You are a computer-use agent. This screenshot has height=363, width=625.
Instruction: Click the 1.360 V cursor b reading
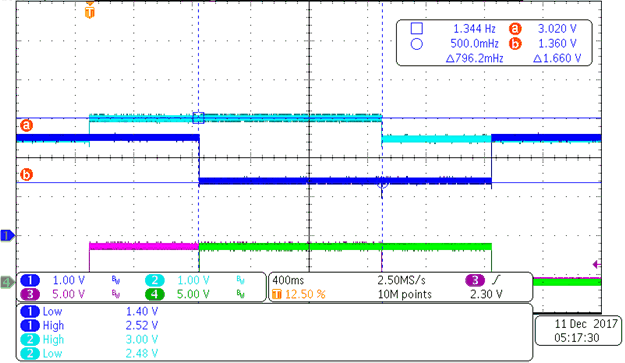click(x=557, y=43)
